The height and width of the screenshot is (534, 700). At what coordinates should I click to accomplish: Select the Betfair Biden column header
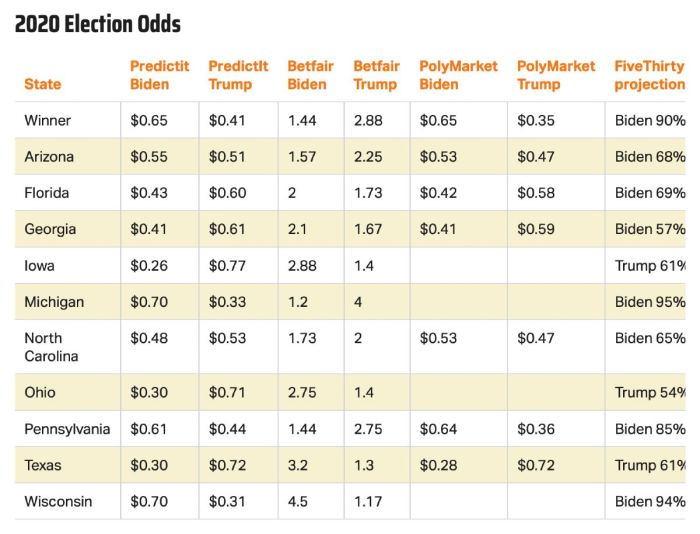(310, 75)
